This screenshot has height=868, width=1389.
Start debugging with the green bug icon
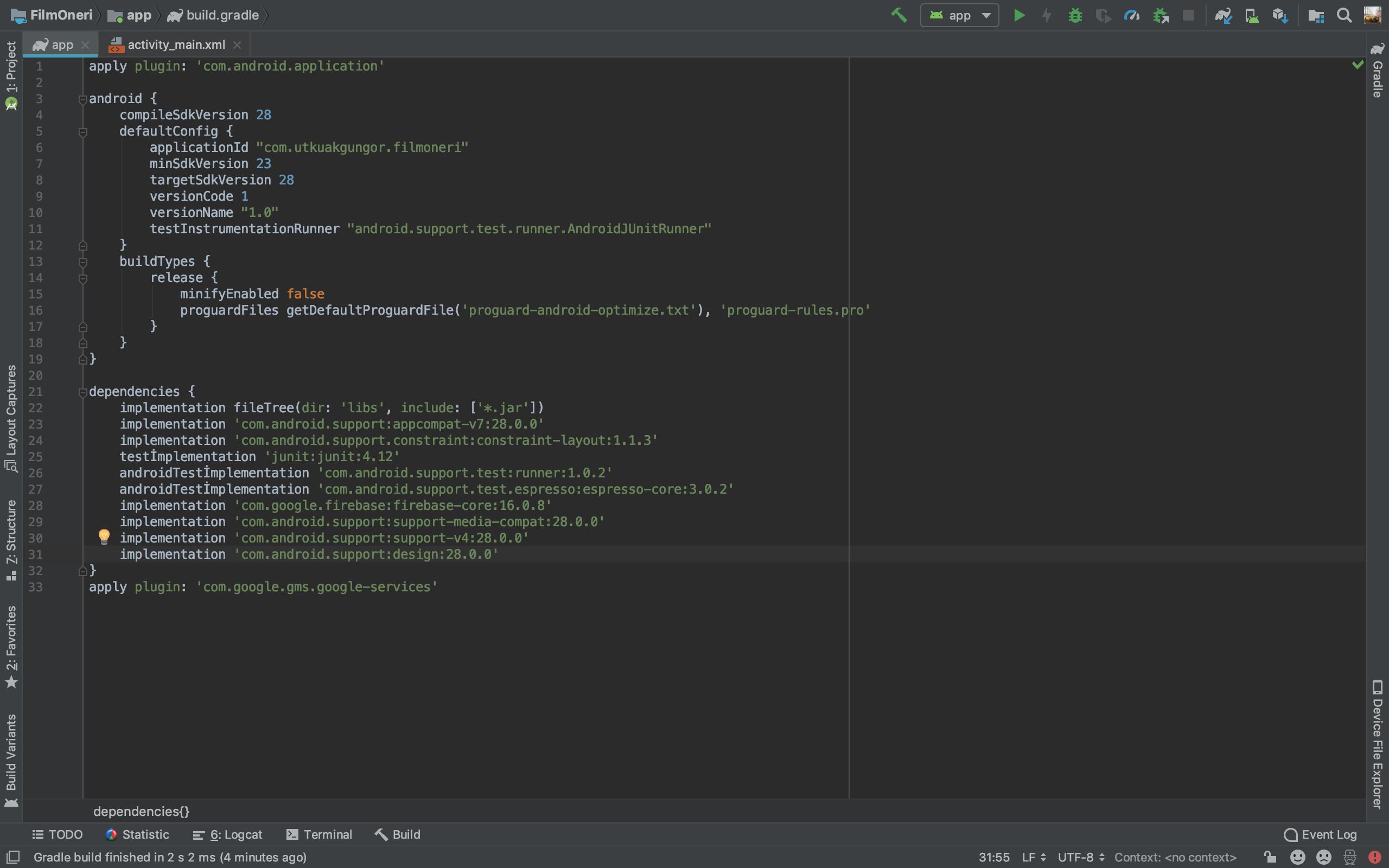coord(1075,16)
